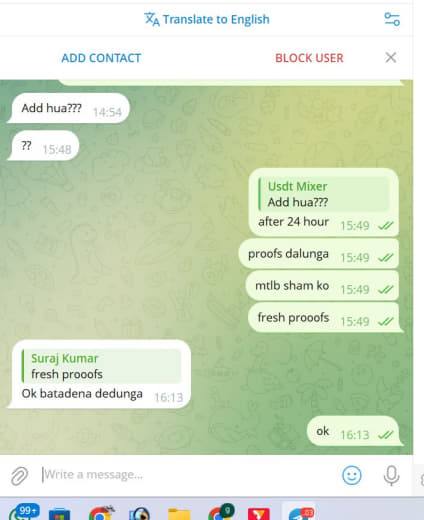Click the 'Add hua???' message at 14:54
This screenshot has height=520, width=424.
pyautogui.click(x=68, y=108)
